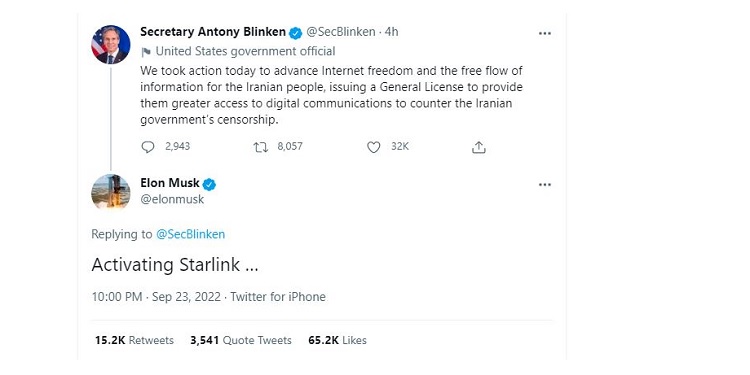The height and width of the screenshot is (375, 750).
Task: View the 3,541 Quote Tweets list
Action: click(x=241, y=341)
